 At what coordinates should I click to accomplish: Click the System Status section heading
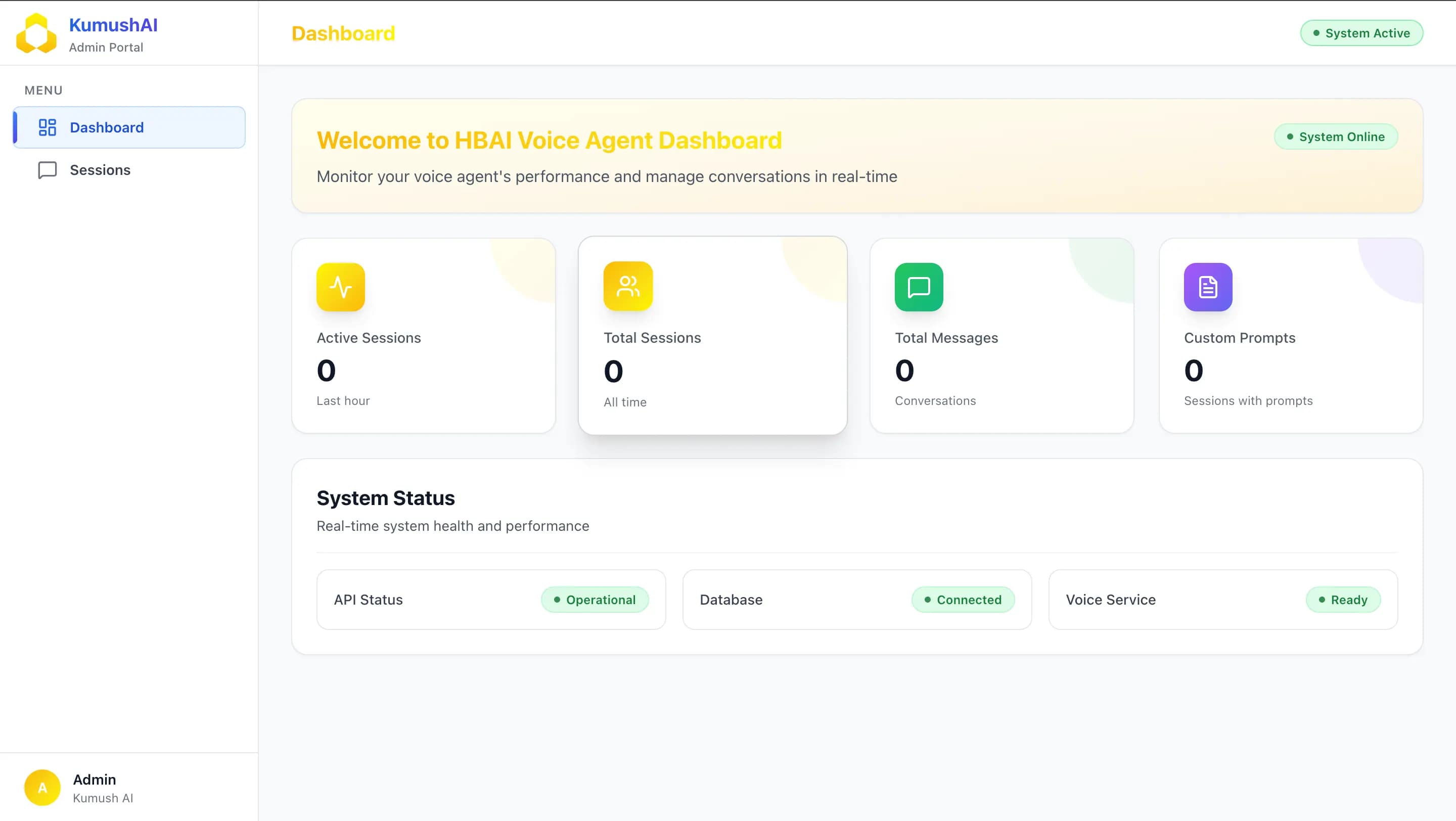[386, 498]
